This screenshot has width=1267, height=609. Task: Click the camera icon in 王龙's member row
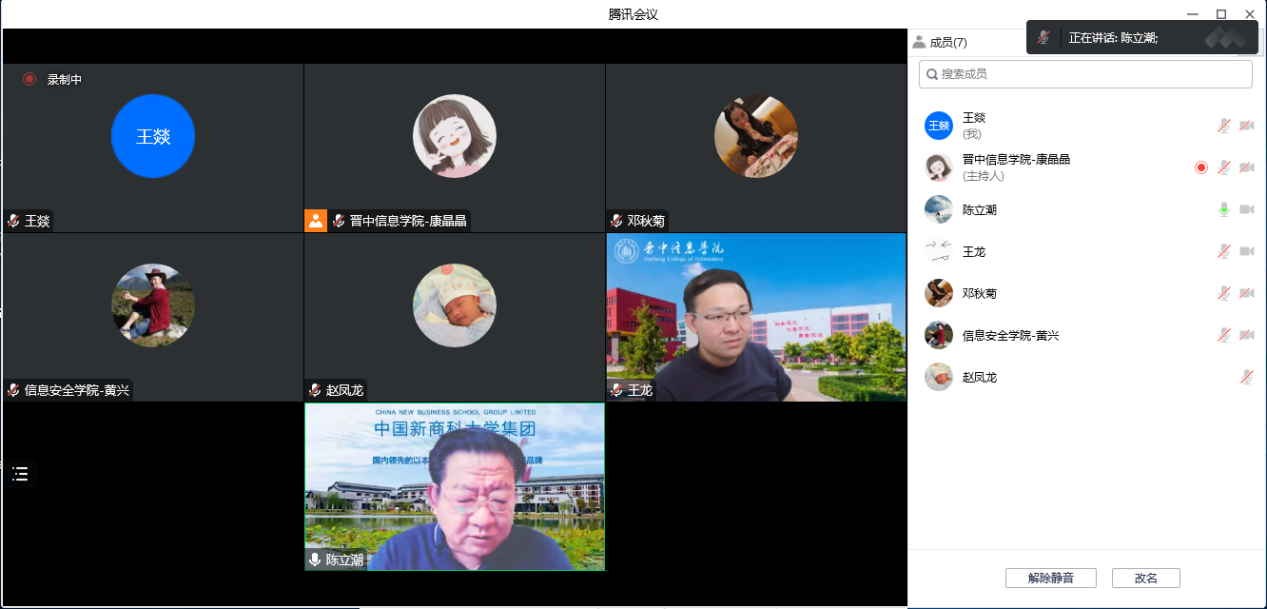click(x=1247, y=252)
